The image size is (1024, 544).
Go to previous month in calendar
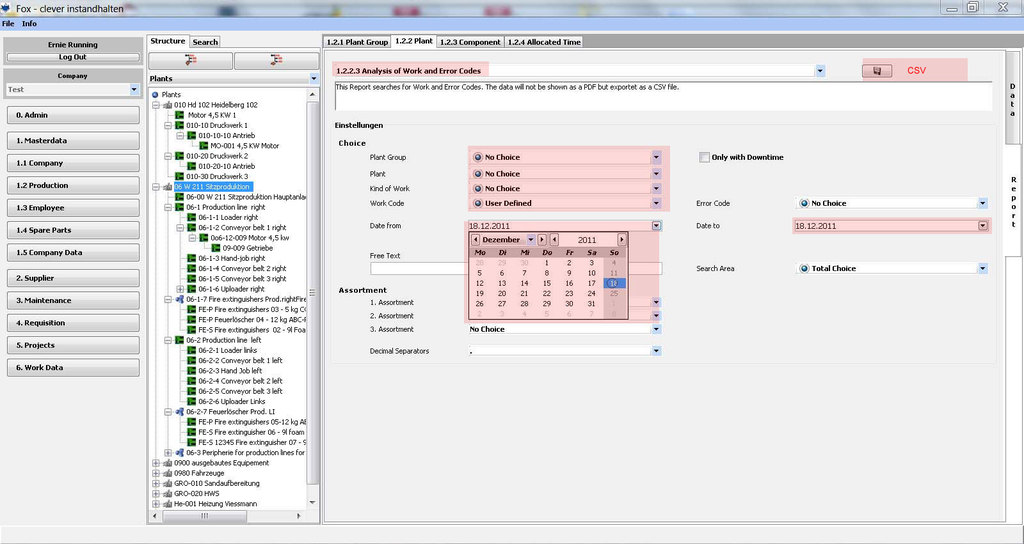(476, 240)
